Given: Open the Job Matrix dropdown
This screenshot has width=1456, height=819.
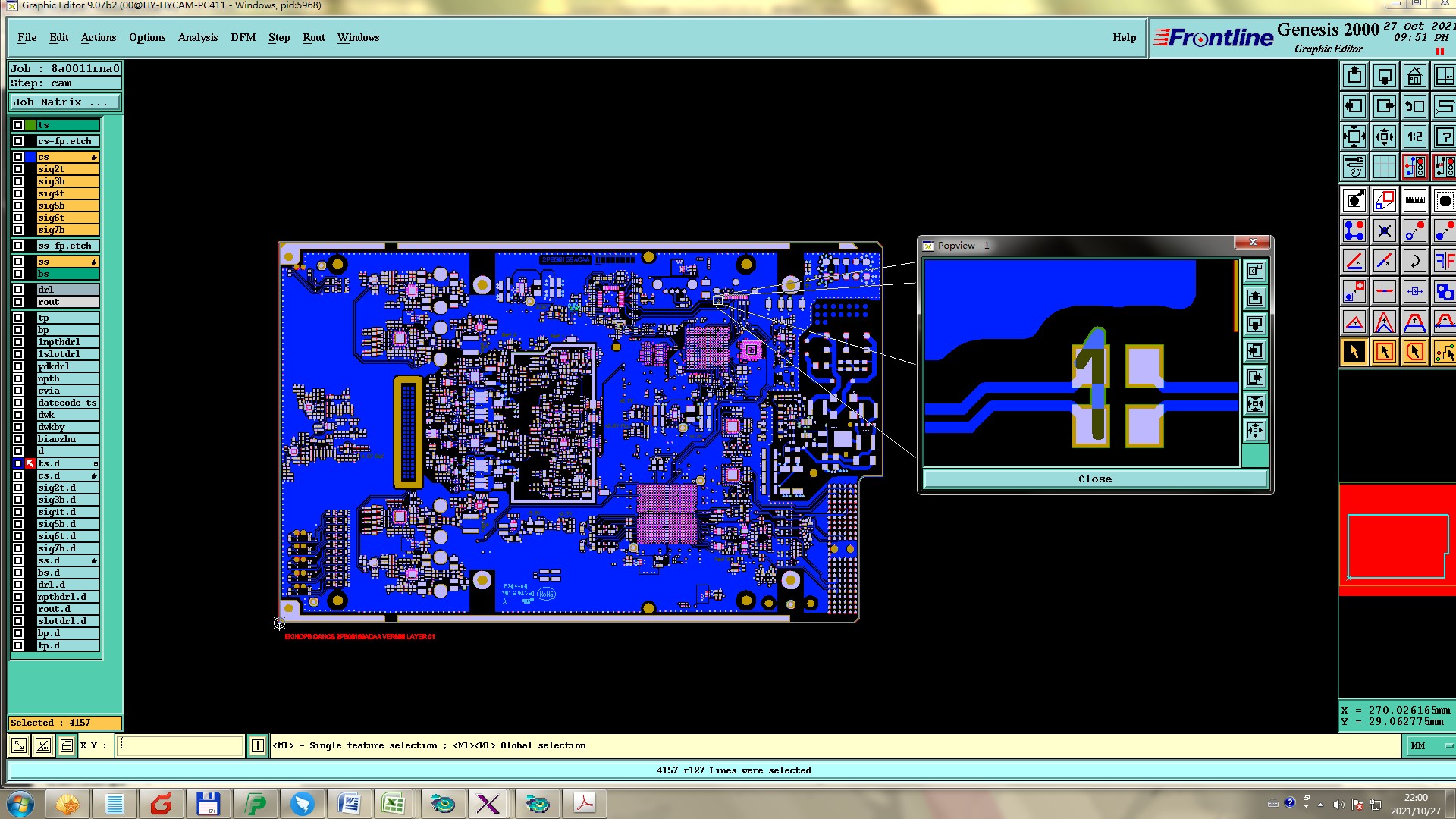Looking at the screenshot, I should click(64, 102).
